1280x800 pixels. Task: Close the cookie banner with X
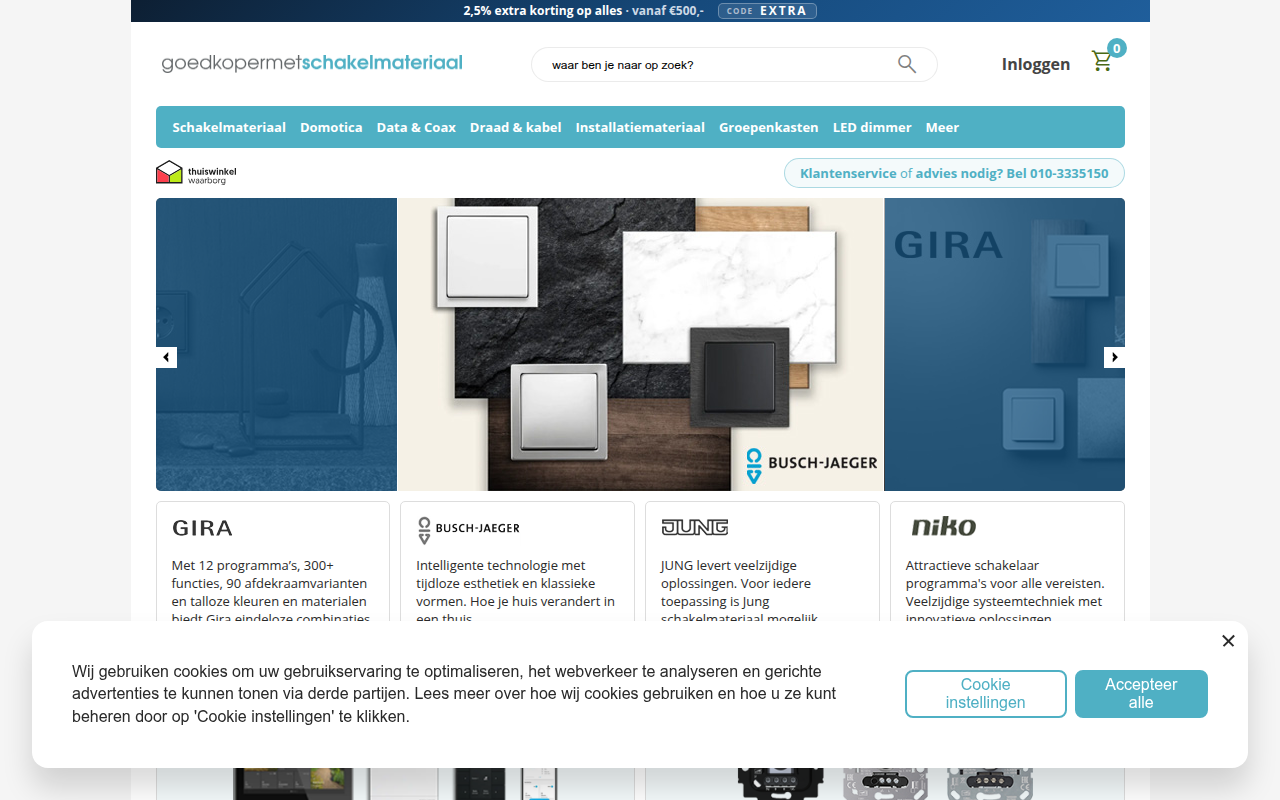[1228, 641]
